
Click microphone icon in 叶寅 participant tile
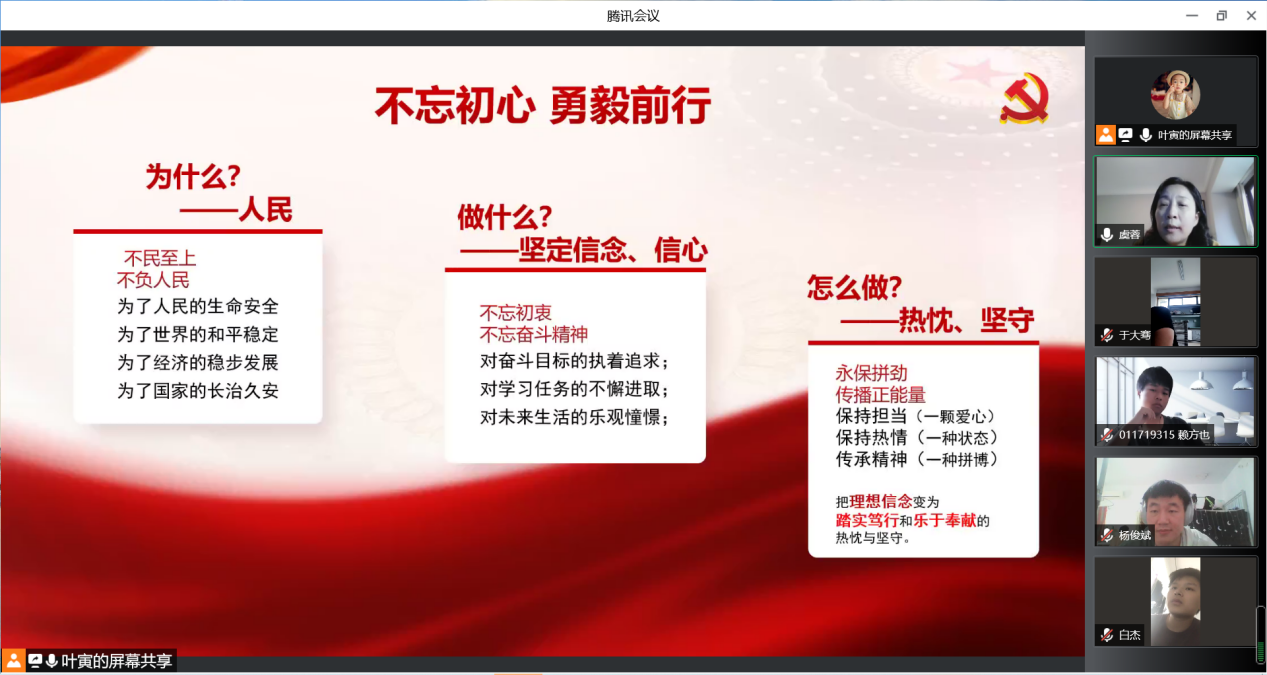click(1145, 135)
